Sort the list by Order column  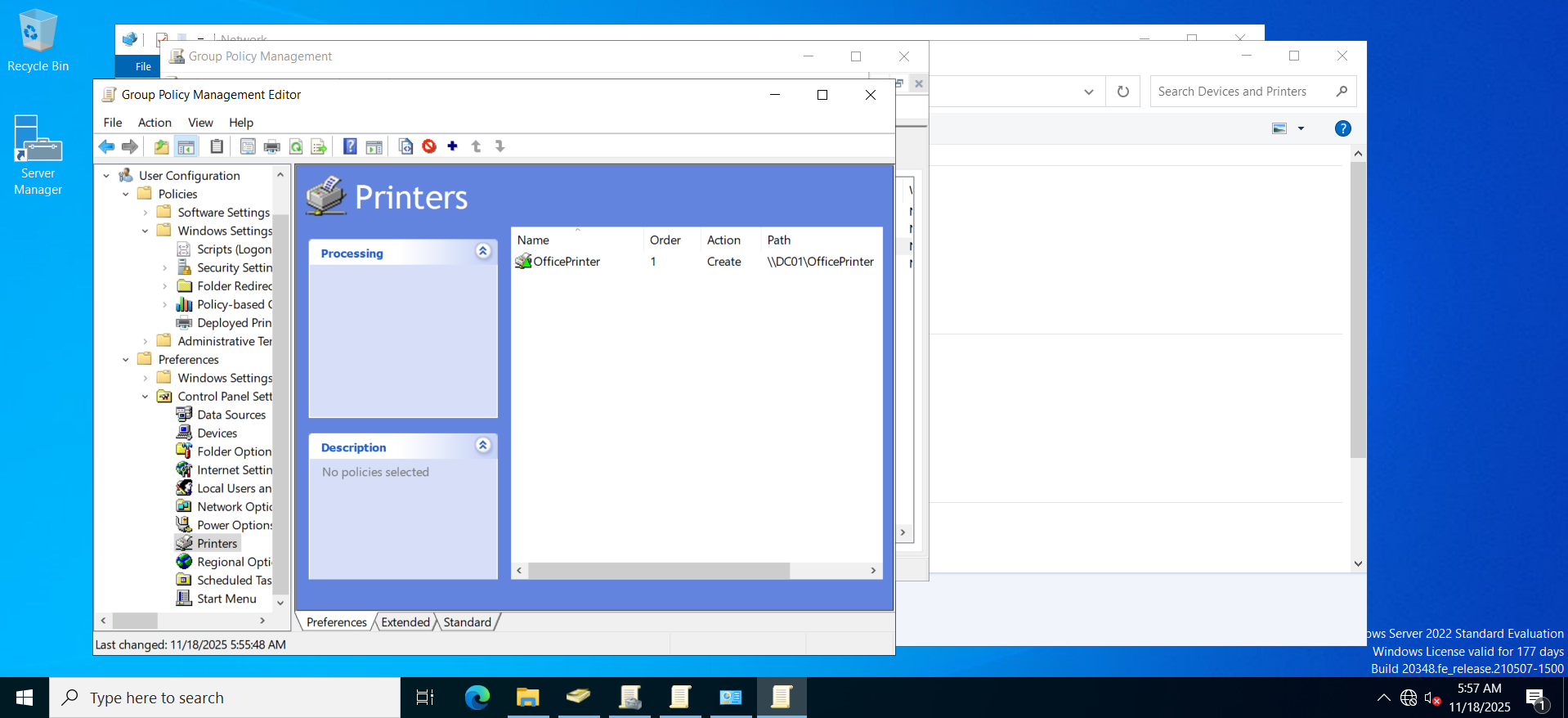pos(672,240)
